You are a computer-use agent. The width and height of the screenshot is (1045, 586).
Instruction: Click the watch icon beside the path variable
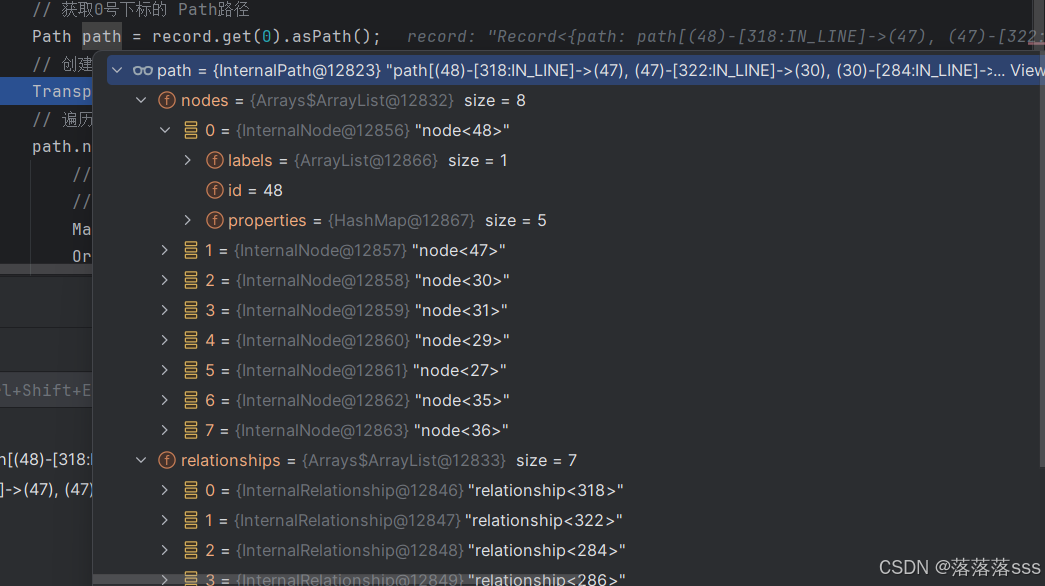click(143, 70)
